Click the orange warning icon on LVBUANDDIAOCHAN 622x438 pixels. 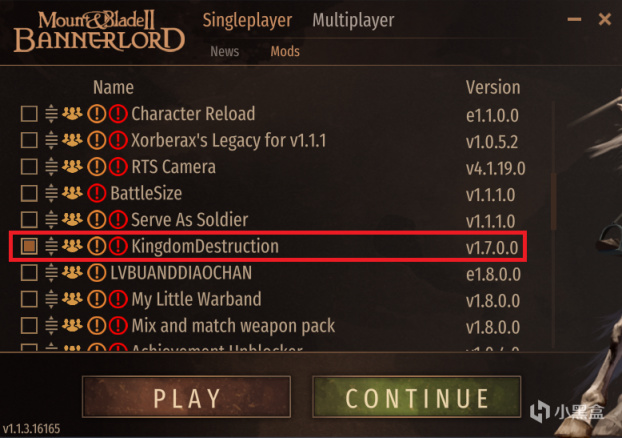97,273
